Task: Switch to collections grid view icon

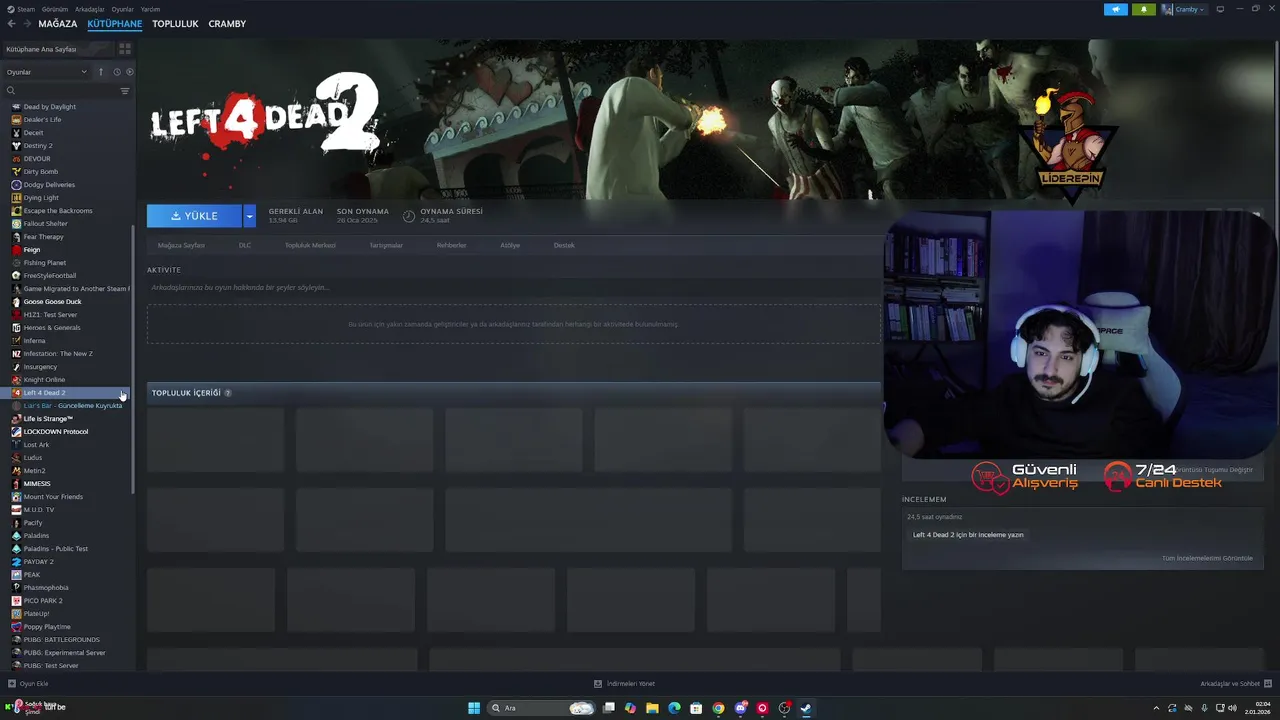Action: (125, 48)
